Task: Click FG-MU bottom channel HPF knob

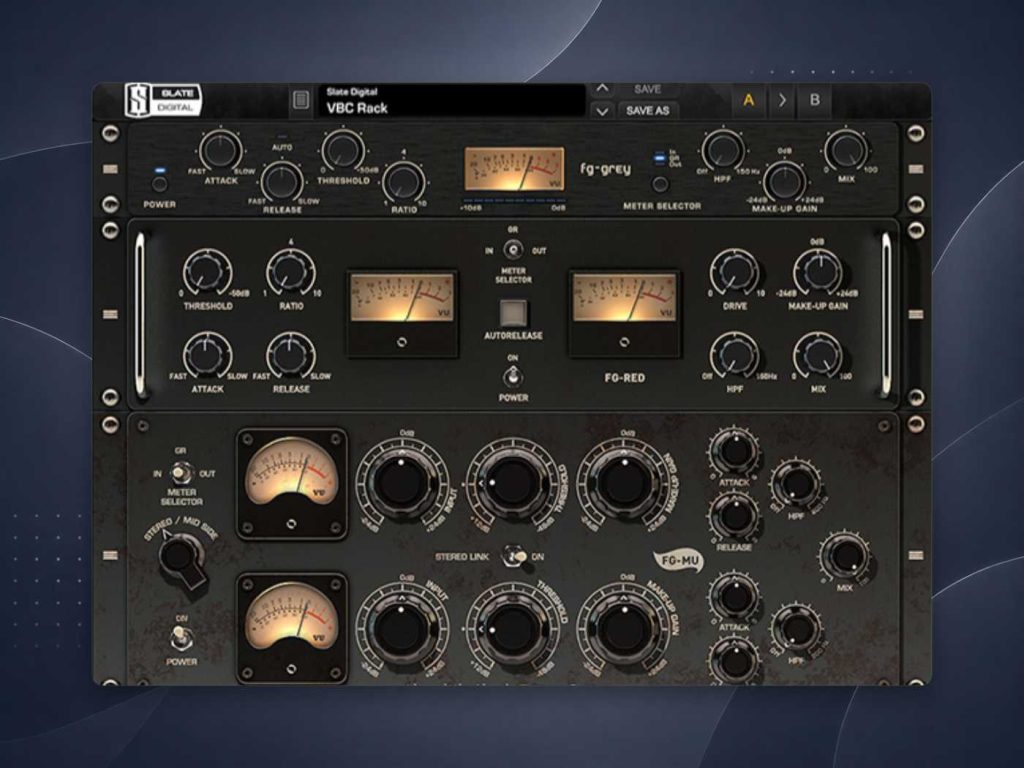Action: point(796,630)
